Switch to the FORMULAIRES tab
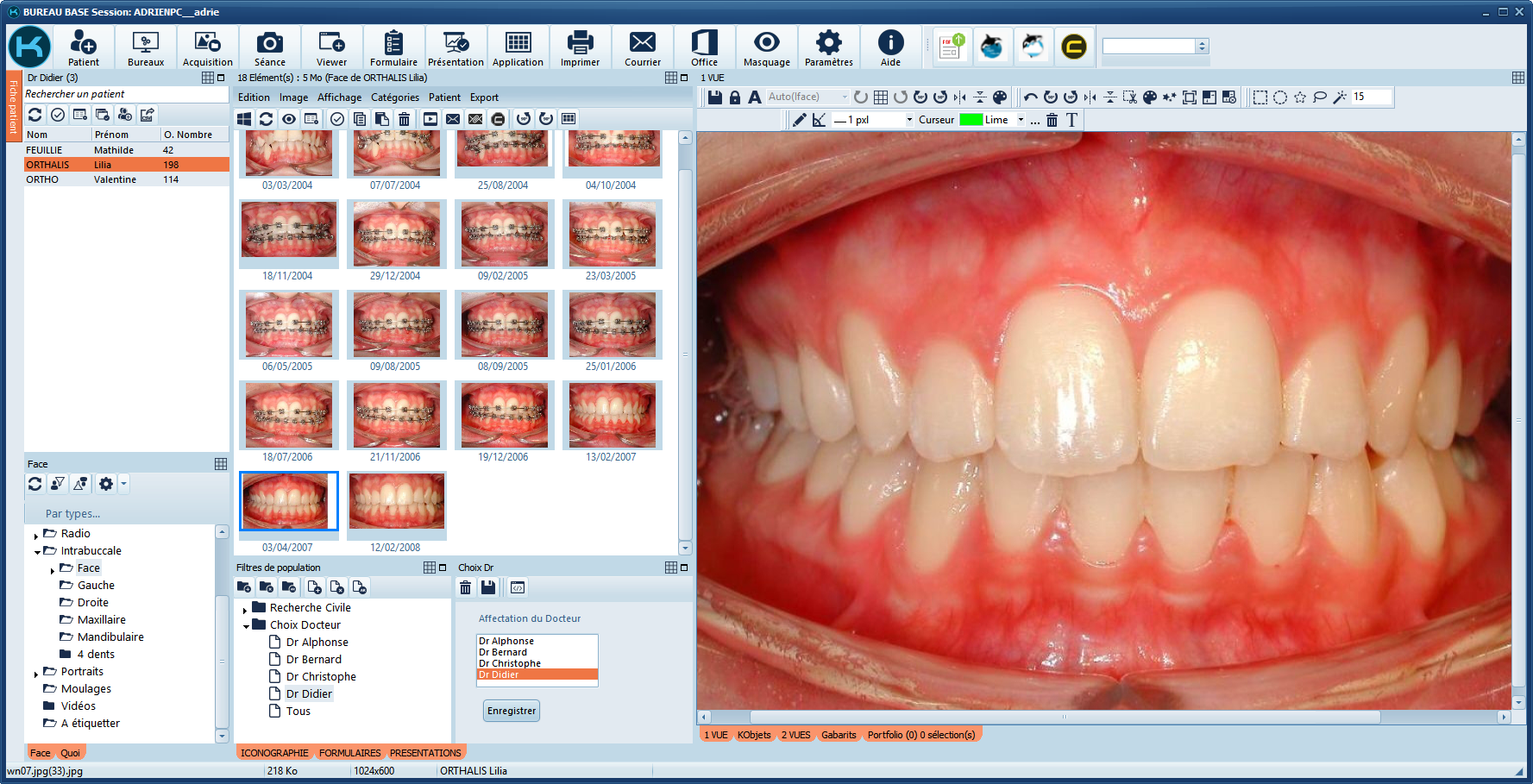1533x784 pixels. (x=349, y=753)
